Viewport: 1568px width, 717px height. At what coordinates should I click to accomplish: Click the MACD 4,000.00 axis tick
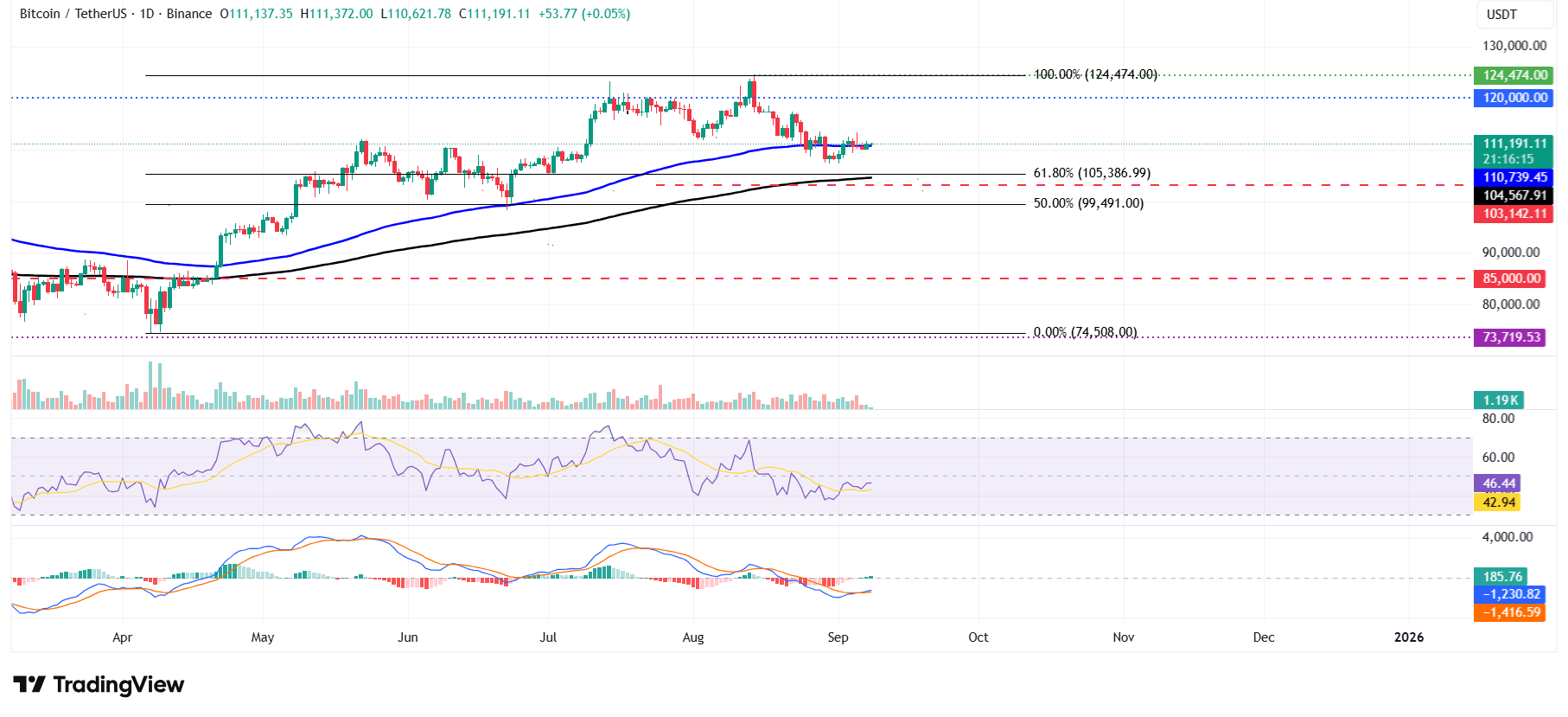(x=1507, y=537)
